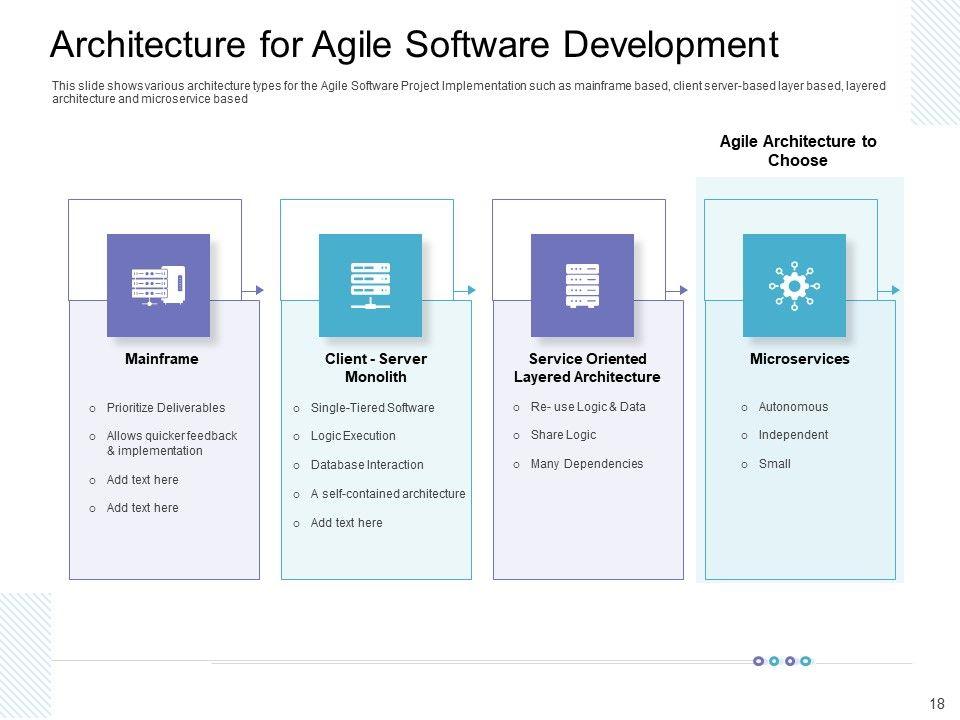The width and height of the screenshot is (960, 720).
Task: Click the arrow after the Client-Server box
Action: (x=471, y=290)
